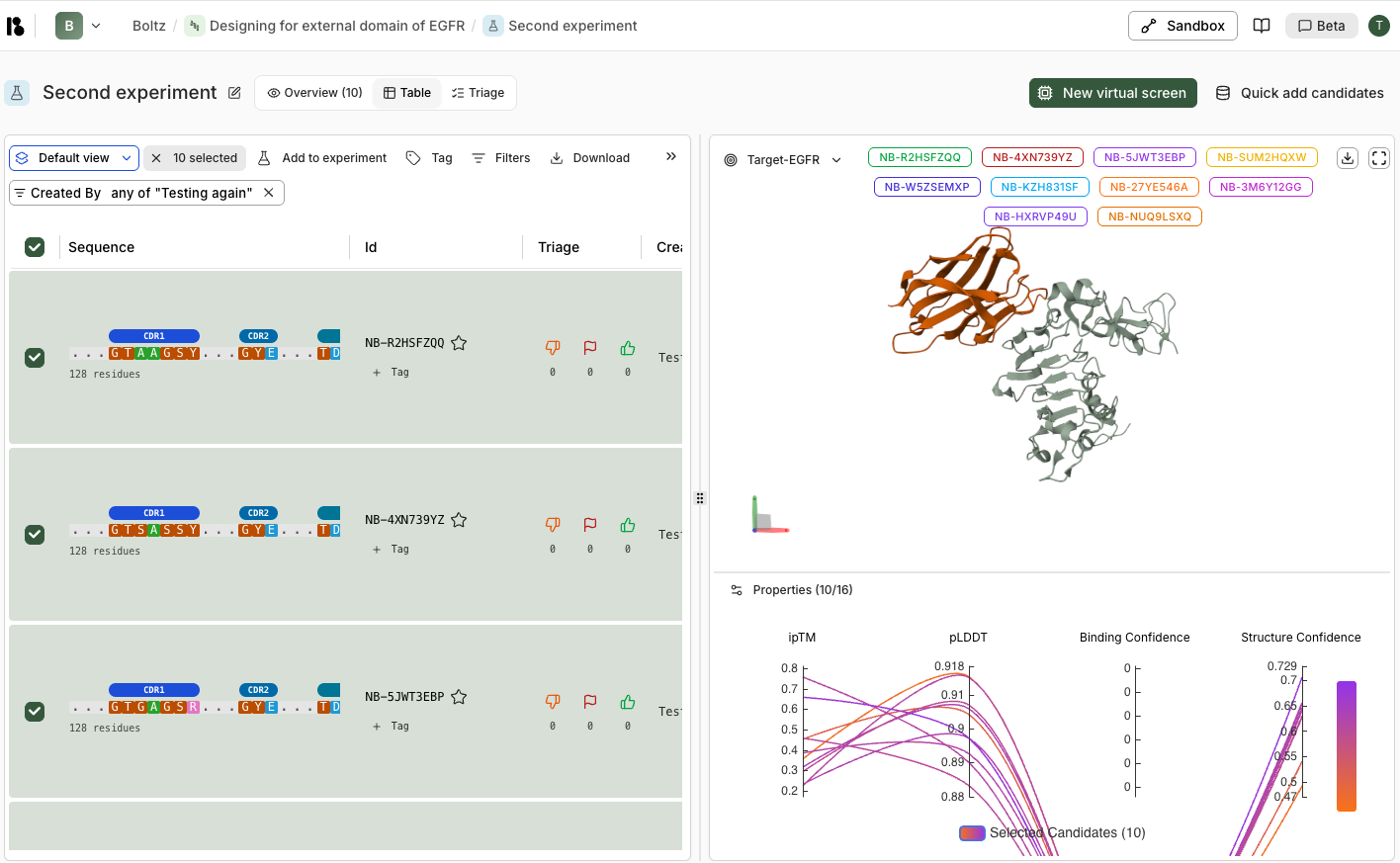This screenshot has width=1400, height=863.
Task: Toggle the select-all checkbox in table header
Action: (35, 247)
